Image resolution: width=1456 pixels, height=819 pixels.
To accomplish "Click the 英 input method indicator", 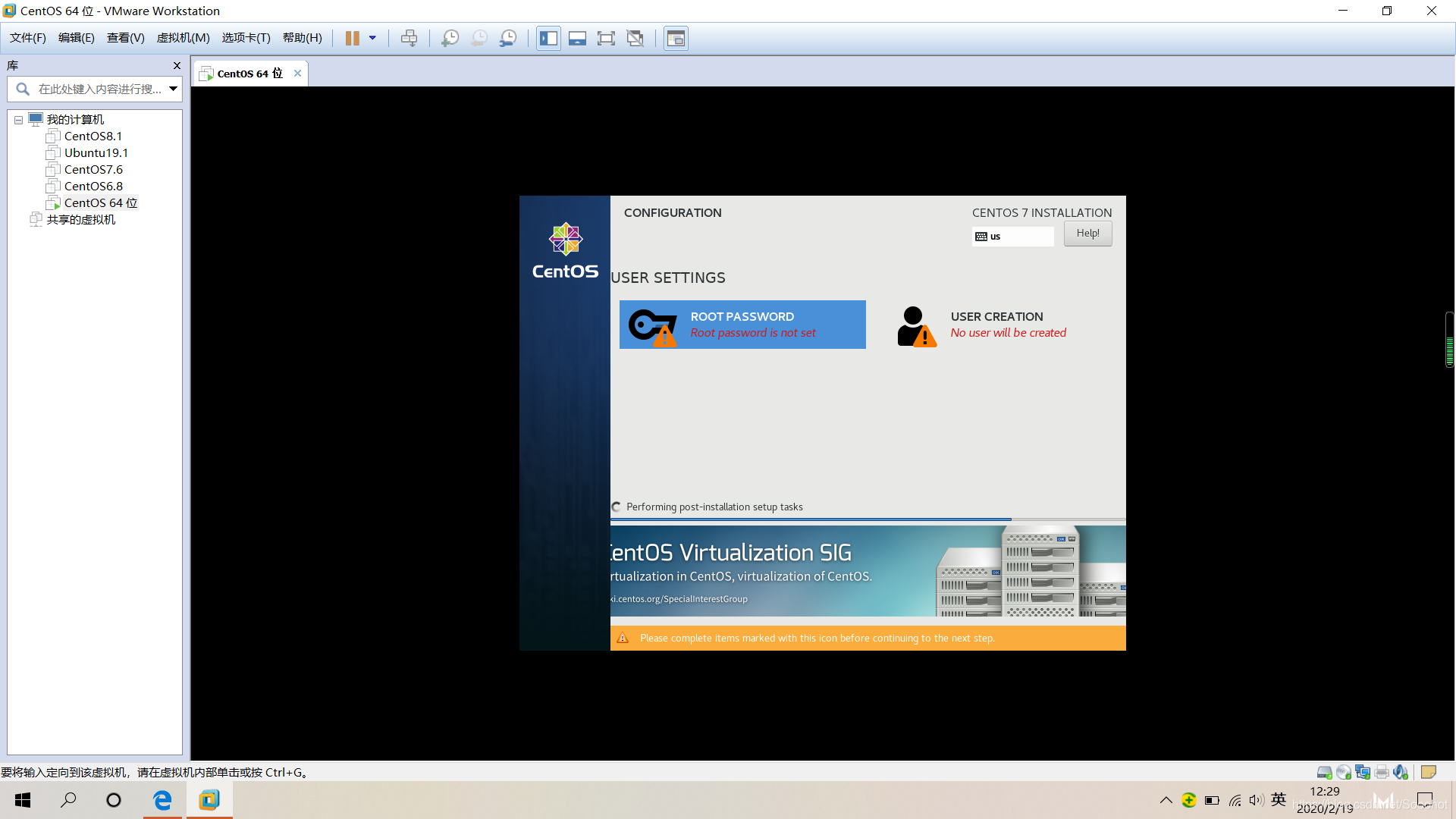I will [x=1279, y=799].
